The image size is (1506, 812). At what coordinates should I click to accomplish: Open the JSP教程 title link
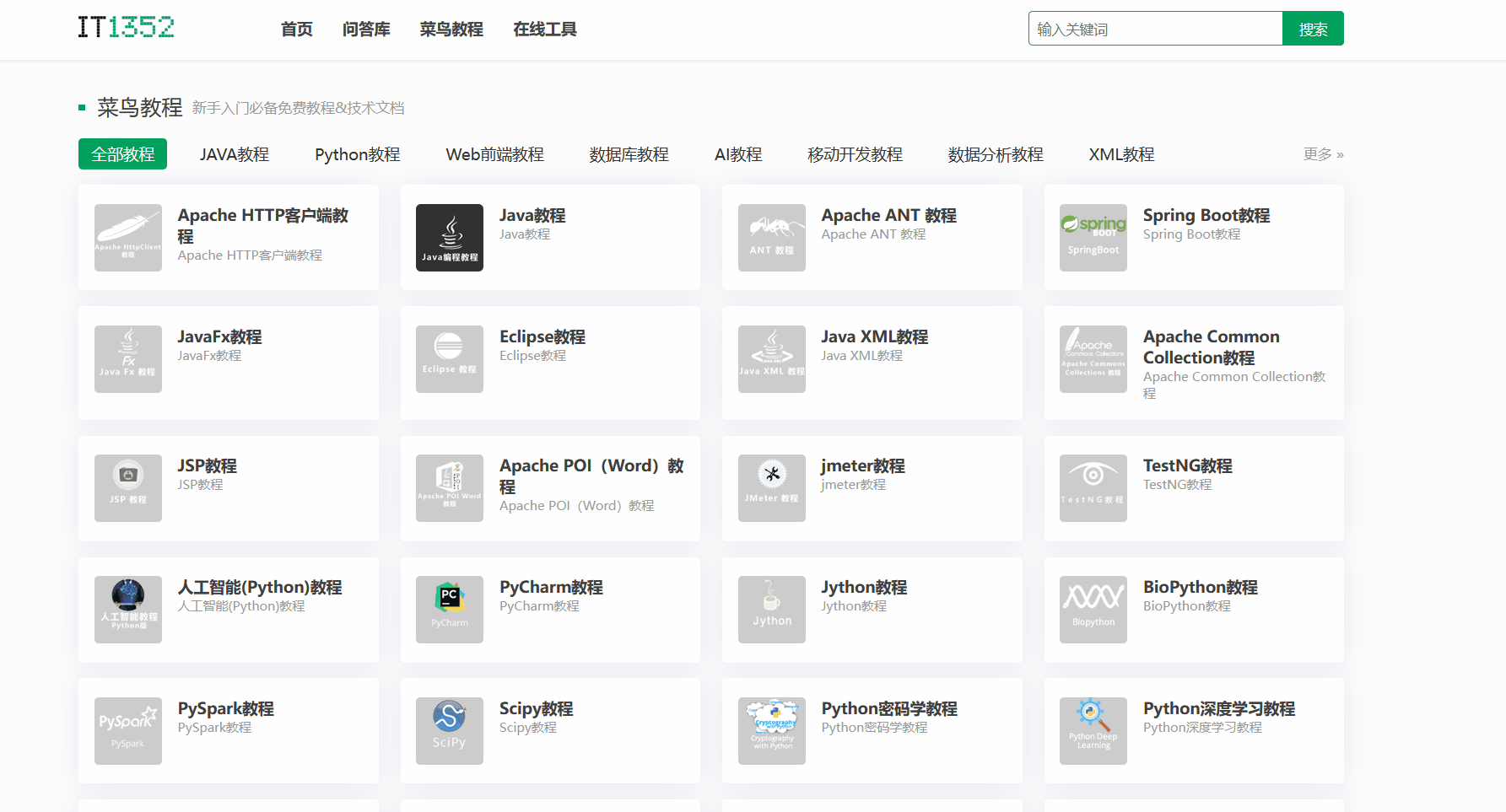click(x=207, y=465)
